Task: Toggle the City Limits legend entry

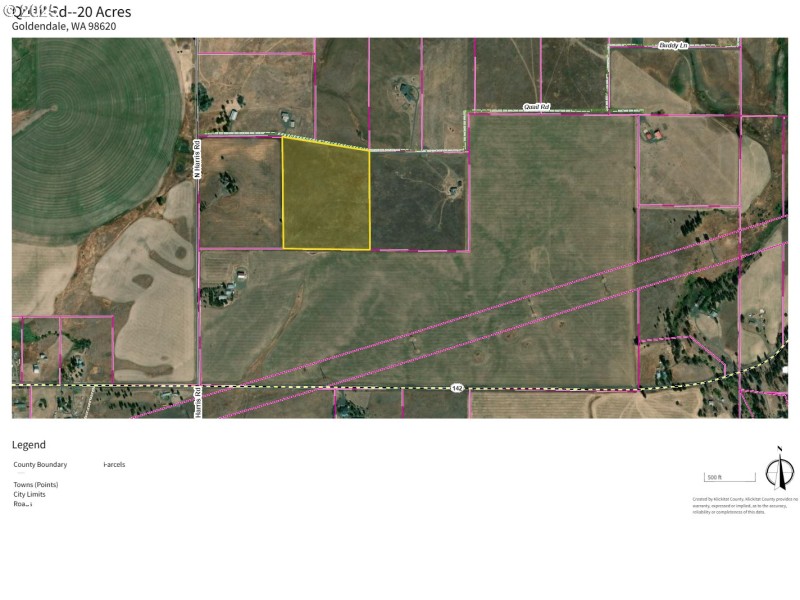Action: point(28,494)
